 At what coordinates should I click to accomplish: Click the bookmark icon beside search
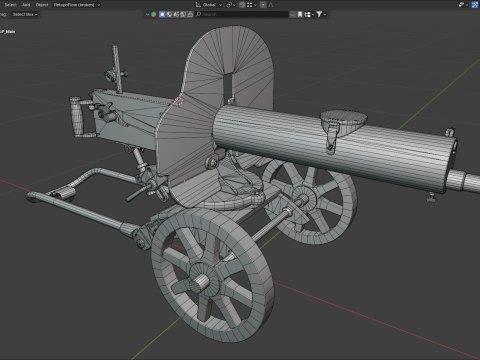pos(300,14)
